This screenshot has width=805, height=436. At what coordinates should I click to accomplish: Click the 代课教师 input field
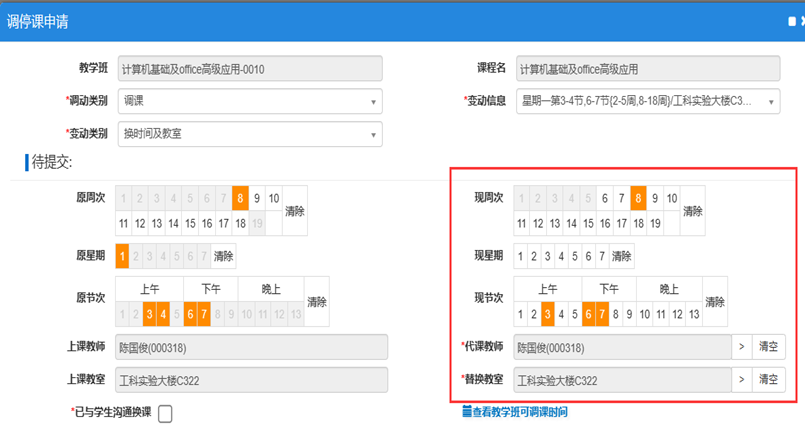(x=622, y=348)
